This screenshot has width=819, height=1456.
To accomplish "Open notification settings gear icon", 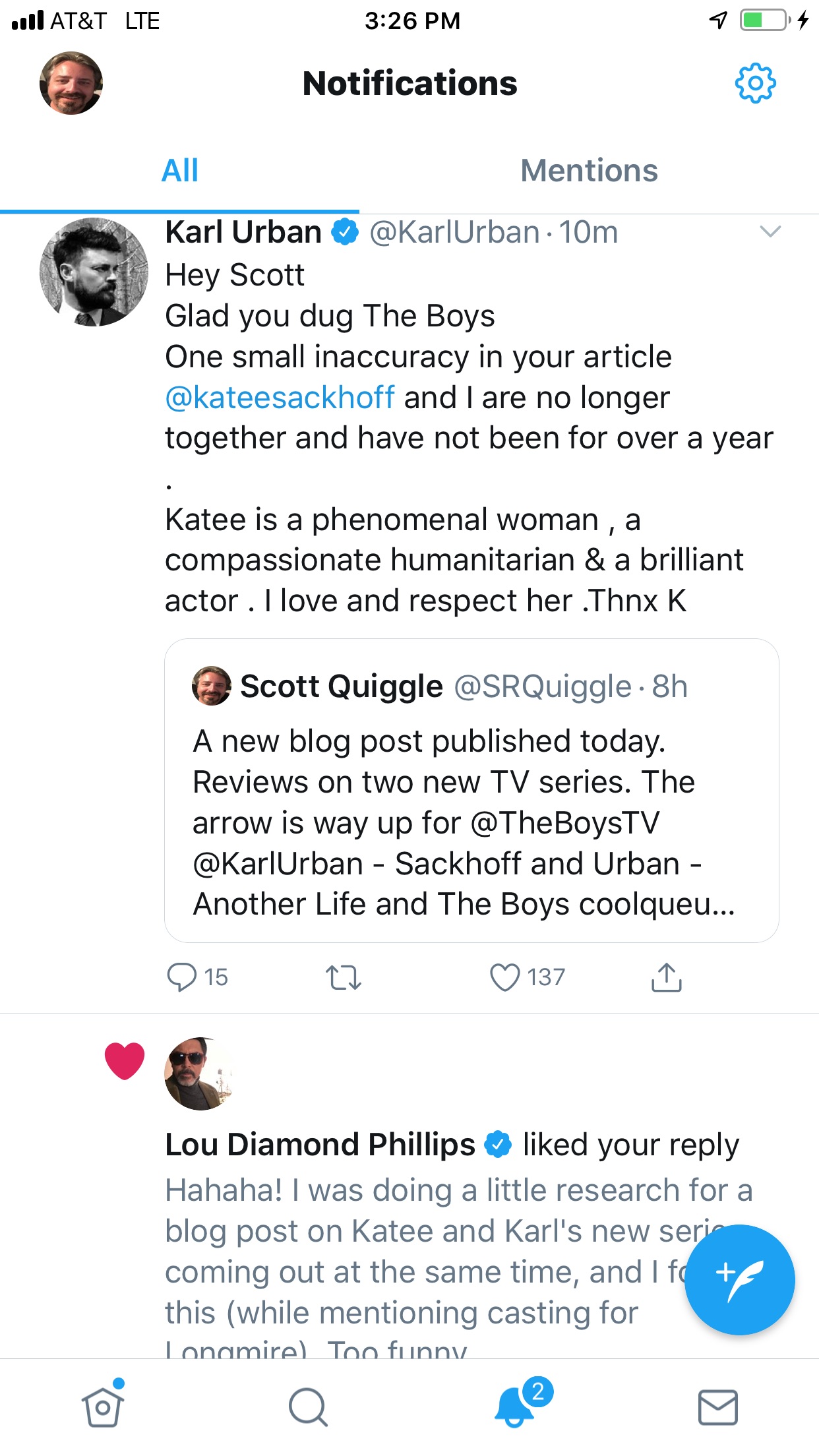I will (x=755, y=83).
